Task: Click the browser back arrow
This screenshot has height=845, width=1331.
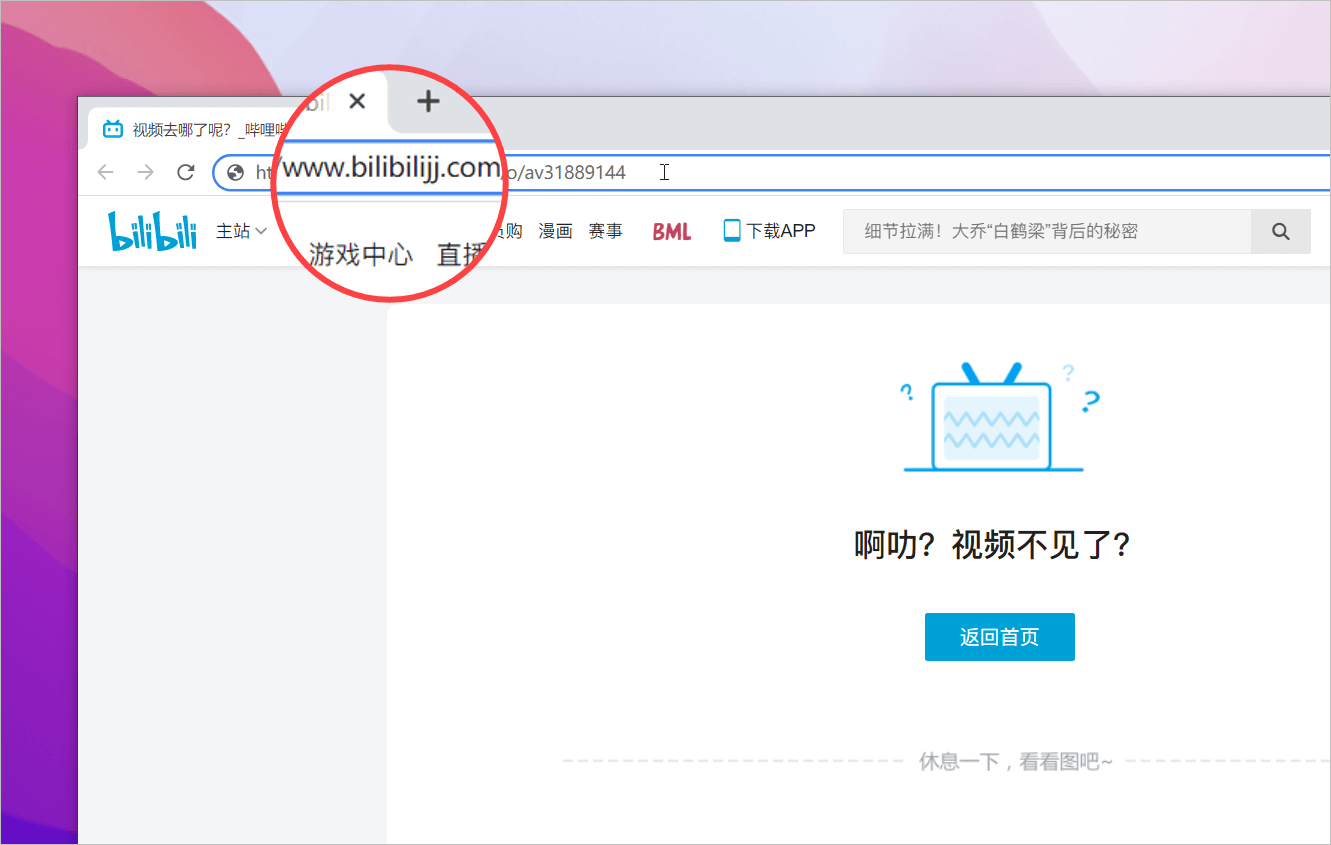Action: (105, 172)
